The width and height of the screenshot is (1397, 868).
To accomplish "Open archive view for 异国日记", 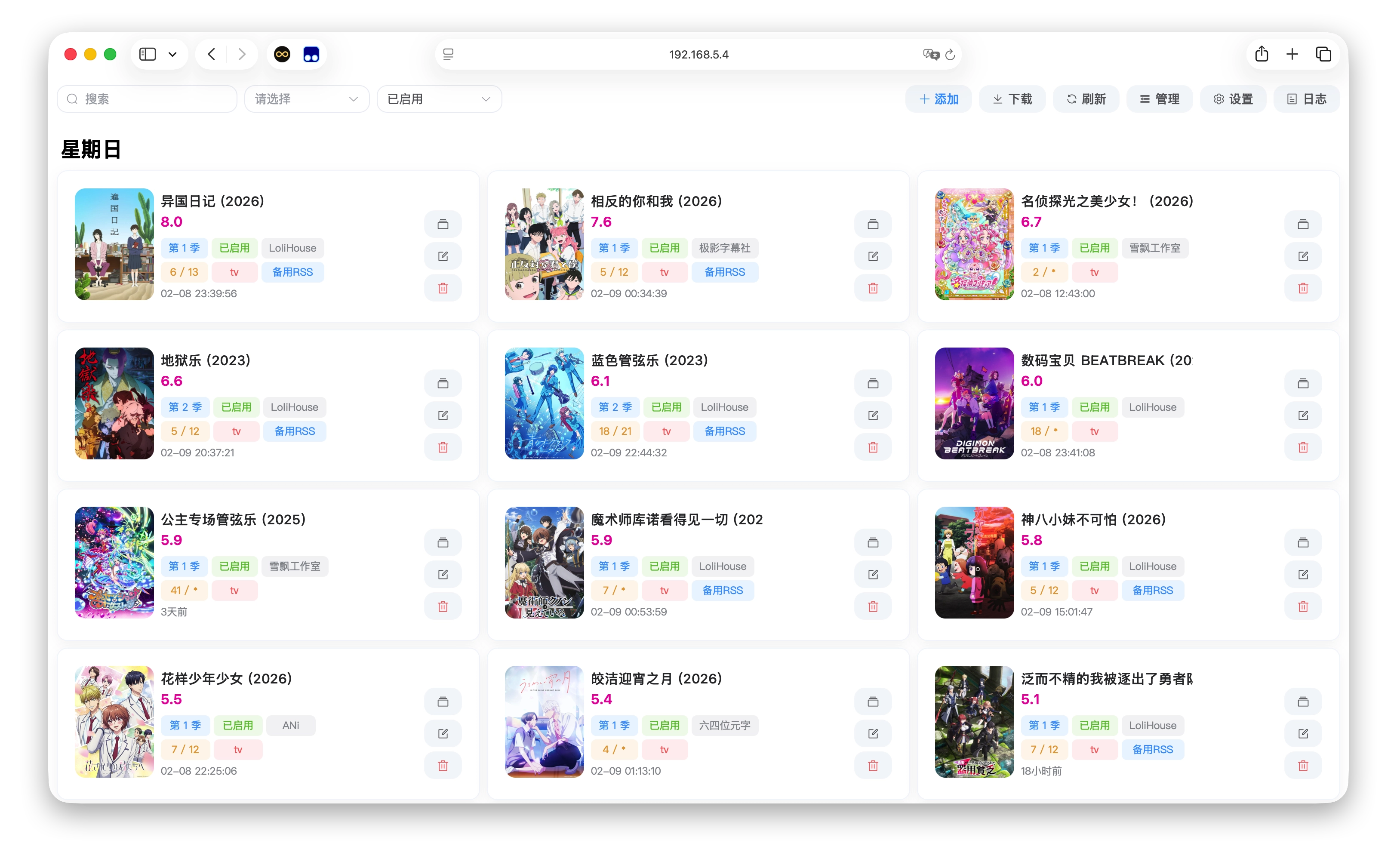I will coord(443,224).
